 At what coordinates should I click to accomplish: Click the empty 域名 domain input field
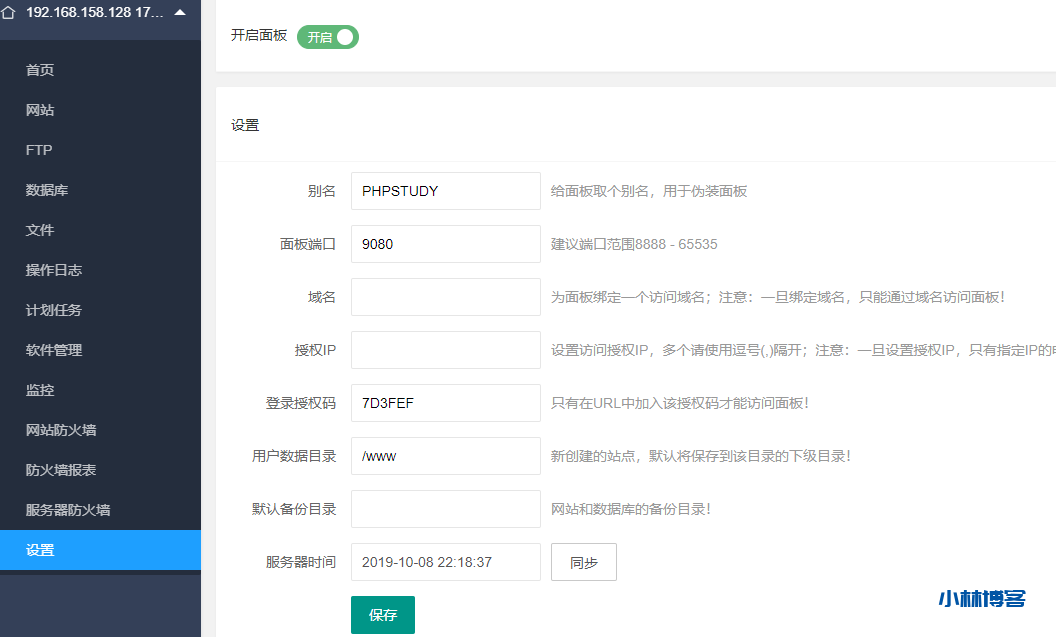445,297
